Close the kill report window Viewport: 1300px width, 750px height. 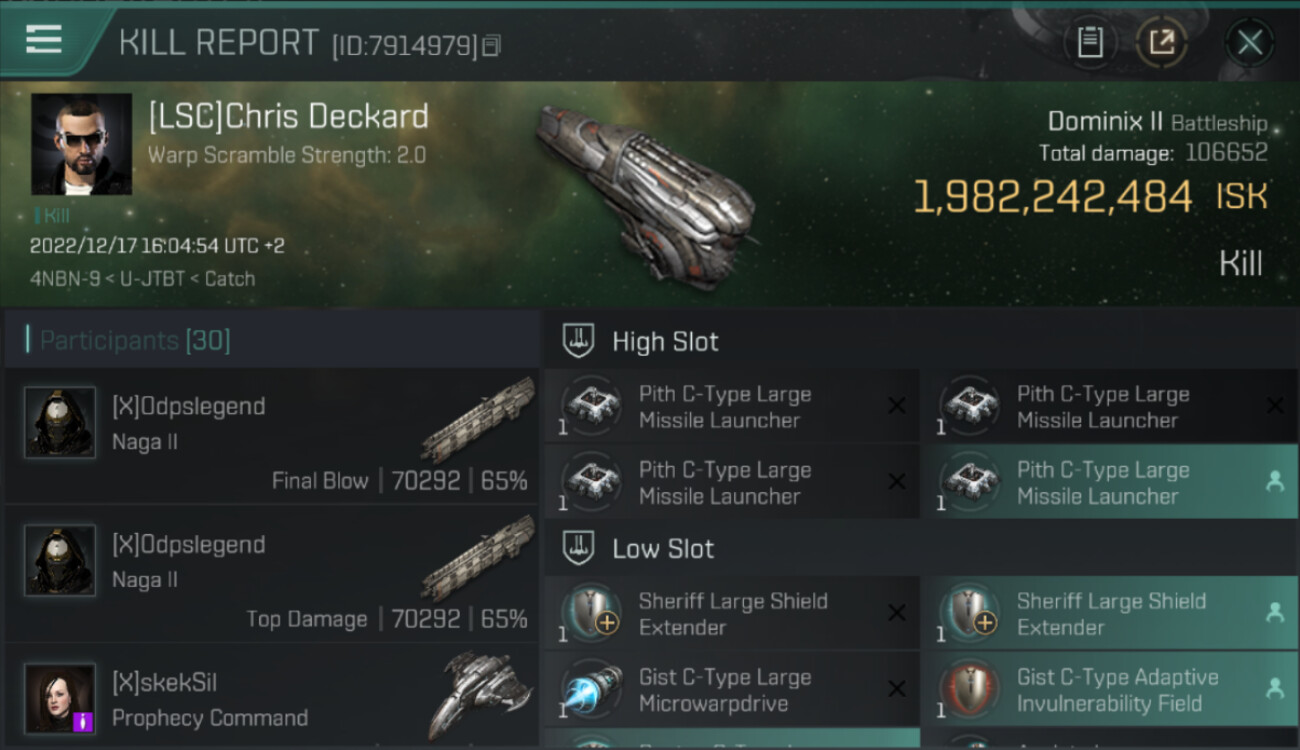tap(1249, 43)
